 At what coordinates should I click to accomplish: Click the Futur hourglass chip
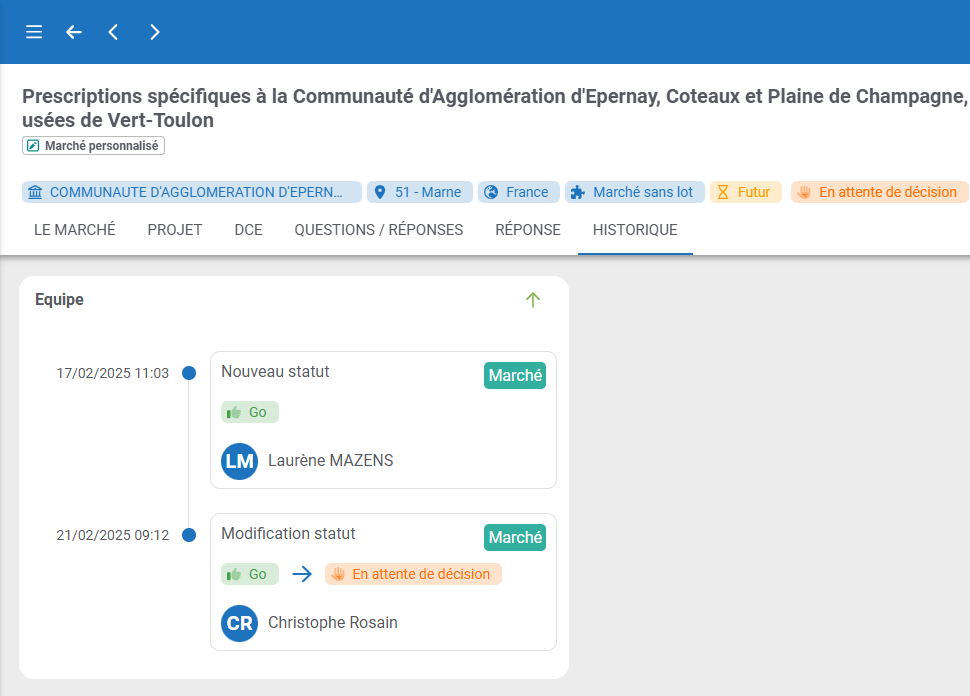coord(745,192)
